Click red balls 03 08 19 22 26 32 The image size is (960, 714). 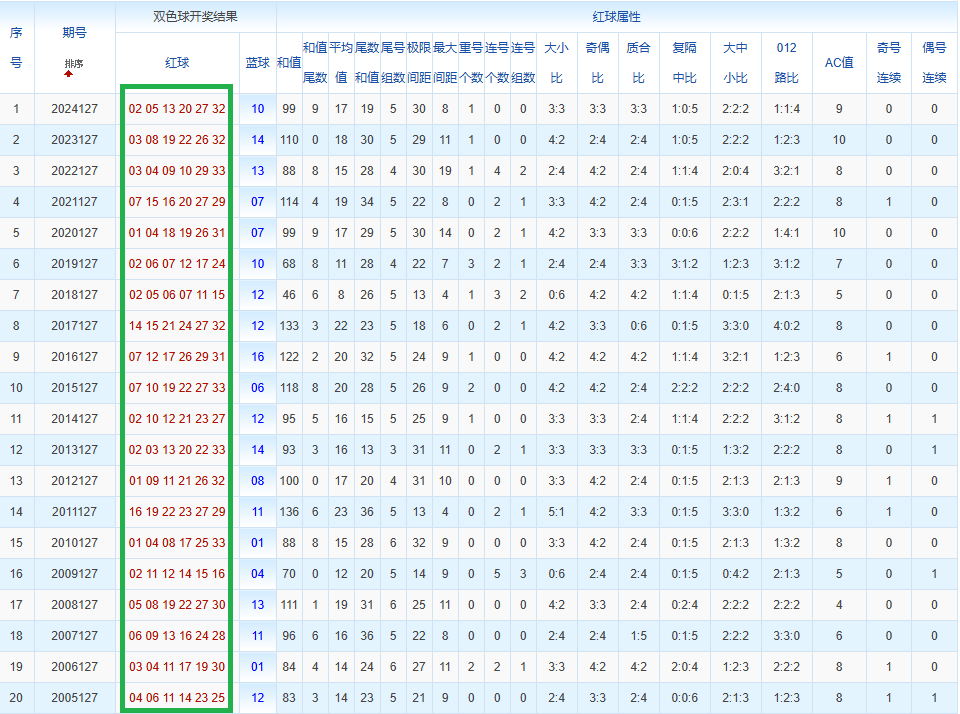tap(177, 140)
